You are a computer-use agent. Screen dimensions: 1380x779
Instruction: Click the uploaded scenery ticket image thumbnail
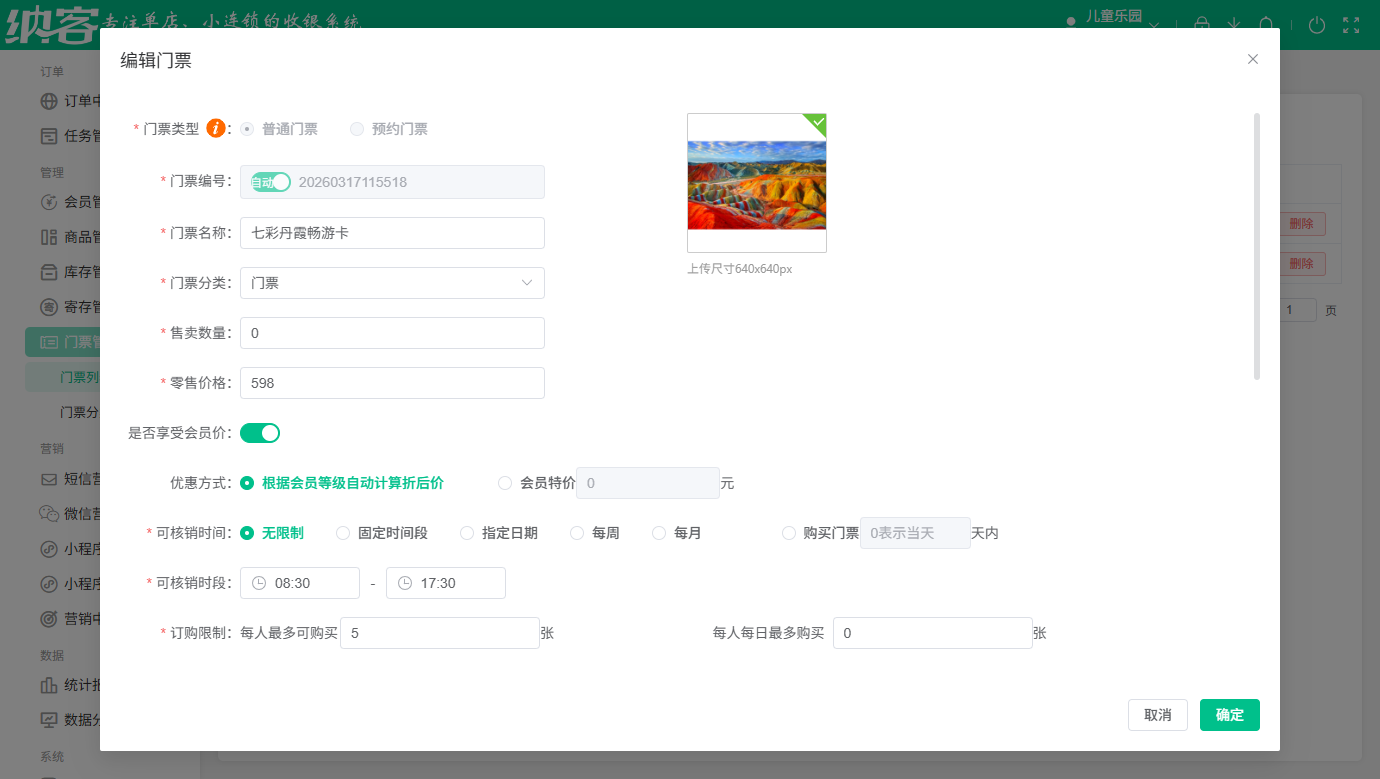tap(756, 183)
